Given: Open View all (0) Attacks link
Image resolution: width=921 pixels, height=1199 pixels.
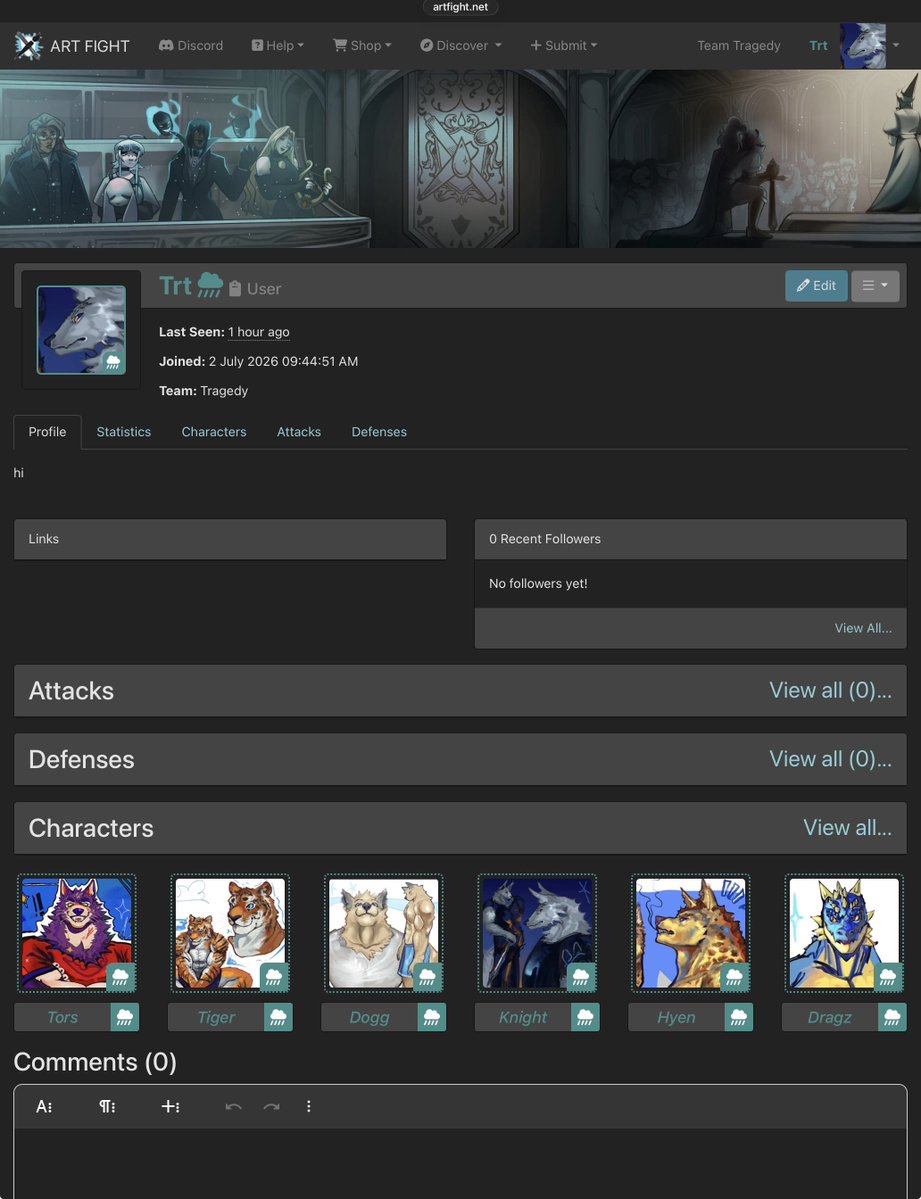Looking at the screenshot, I should (830, 690).
